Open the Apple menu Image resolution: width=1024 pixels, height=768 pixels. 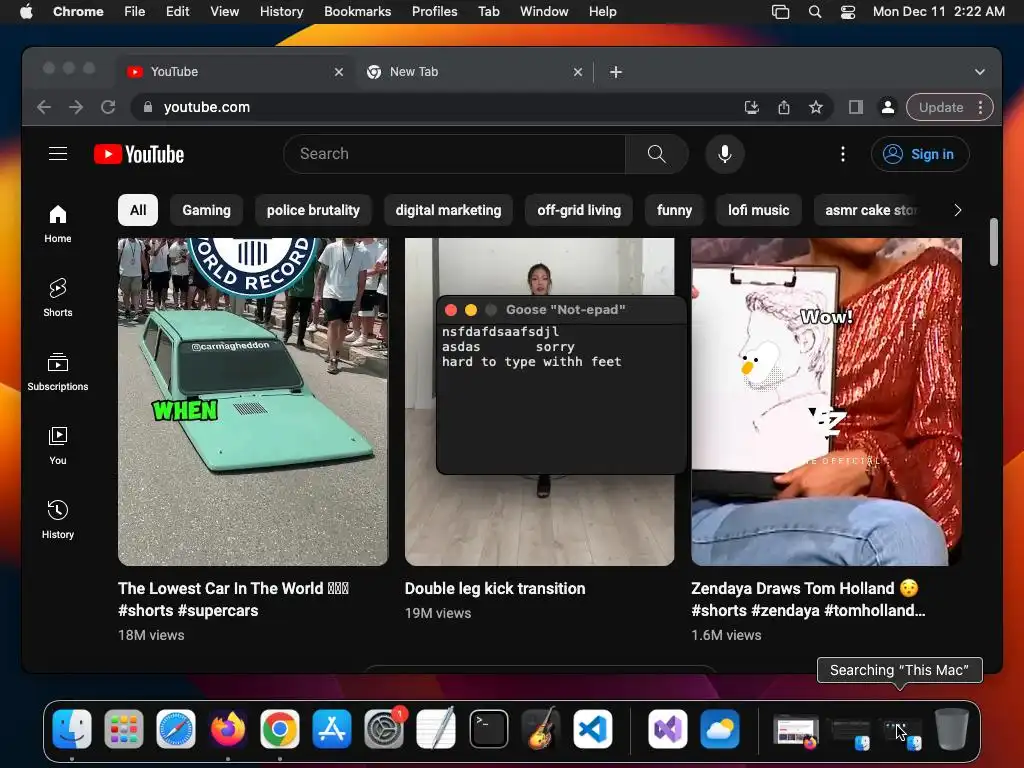pyautogui.click(x=26, y=11)
